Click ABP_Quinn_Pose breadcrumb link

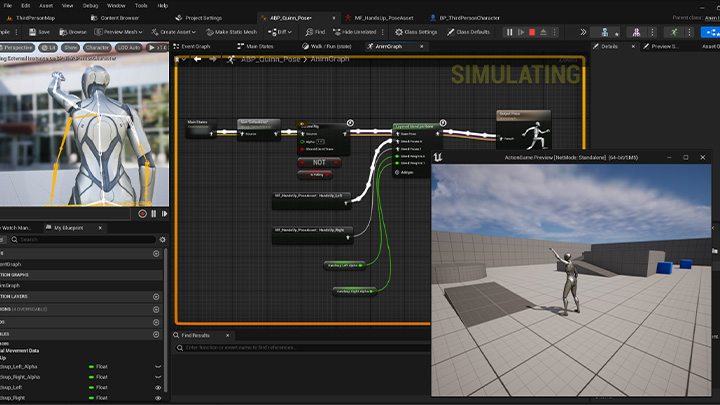pyautogui.click(x=270, y=59)
